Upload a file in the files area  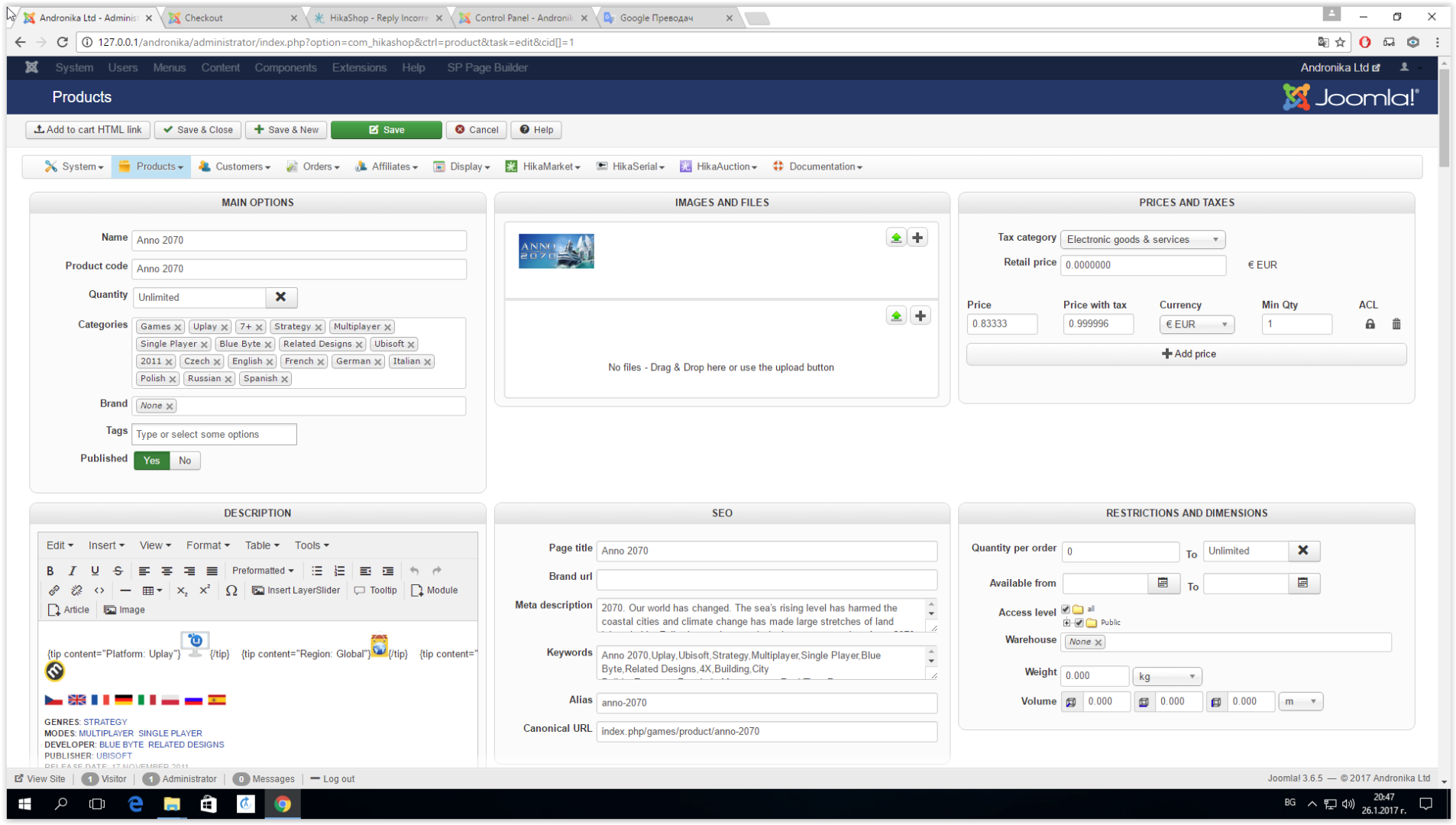point(896,316)
